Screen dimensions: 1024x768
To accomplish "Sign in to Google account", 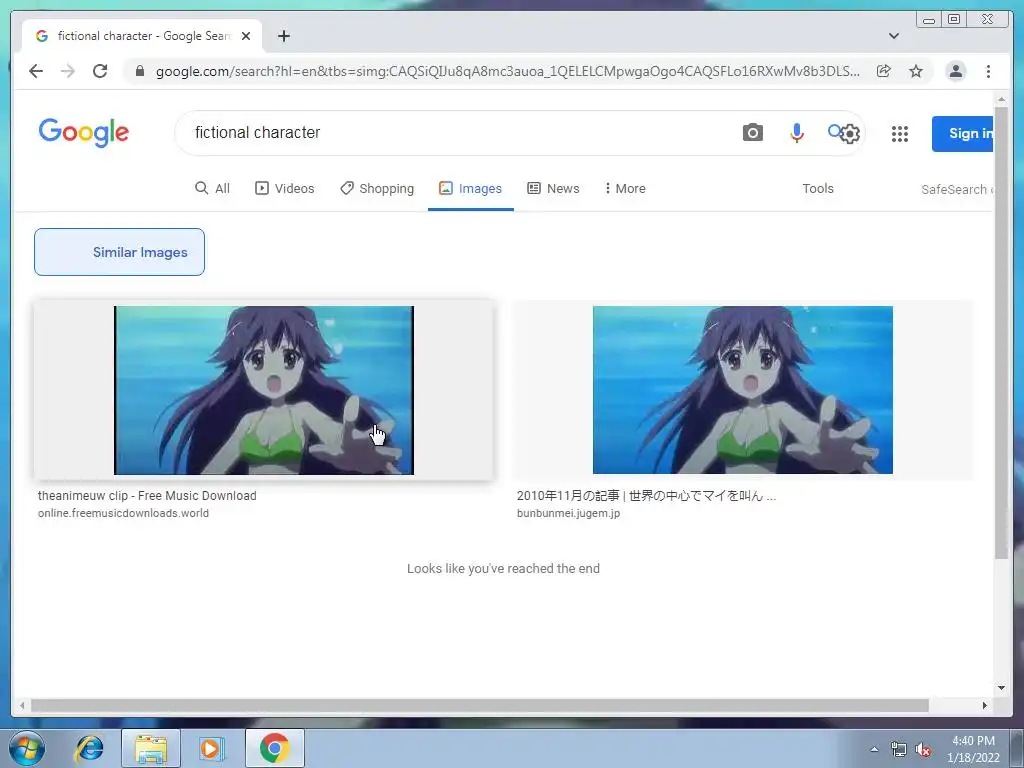I will click(963, 133).
